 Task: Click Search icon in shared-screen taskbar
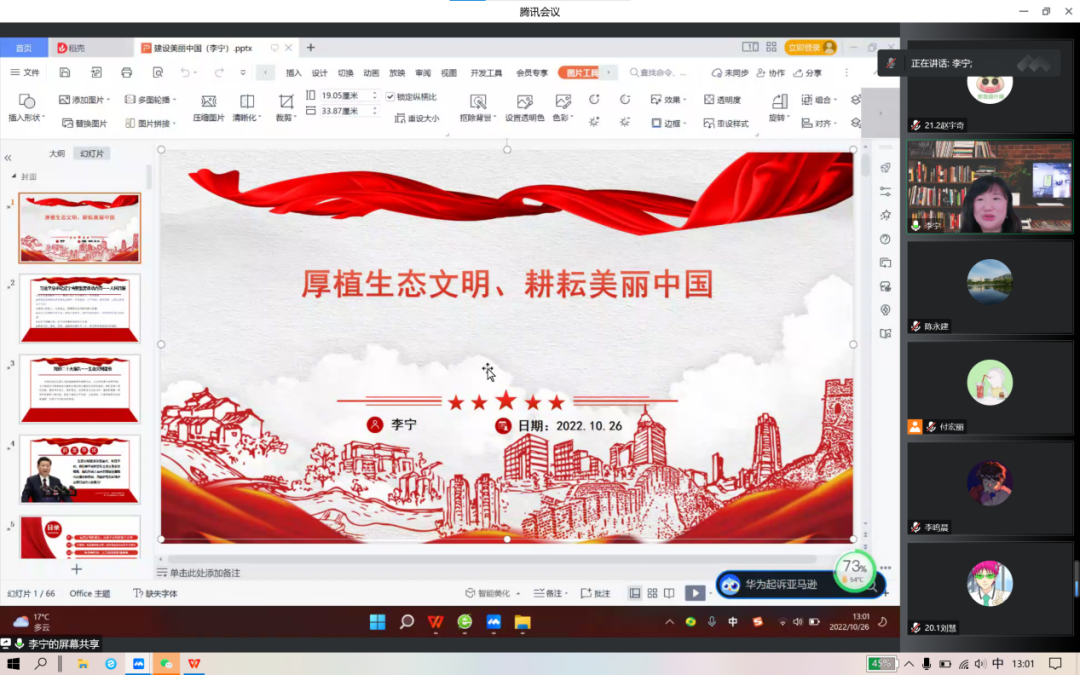(x=406, y=623)
